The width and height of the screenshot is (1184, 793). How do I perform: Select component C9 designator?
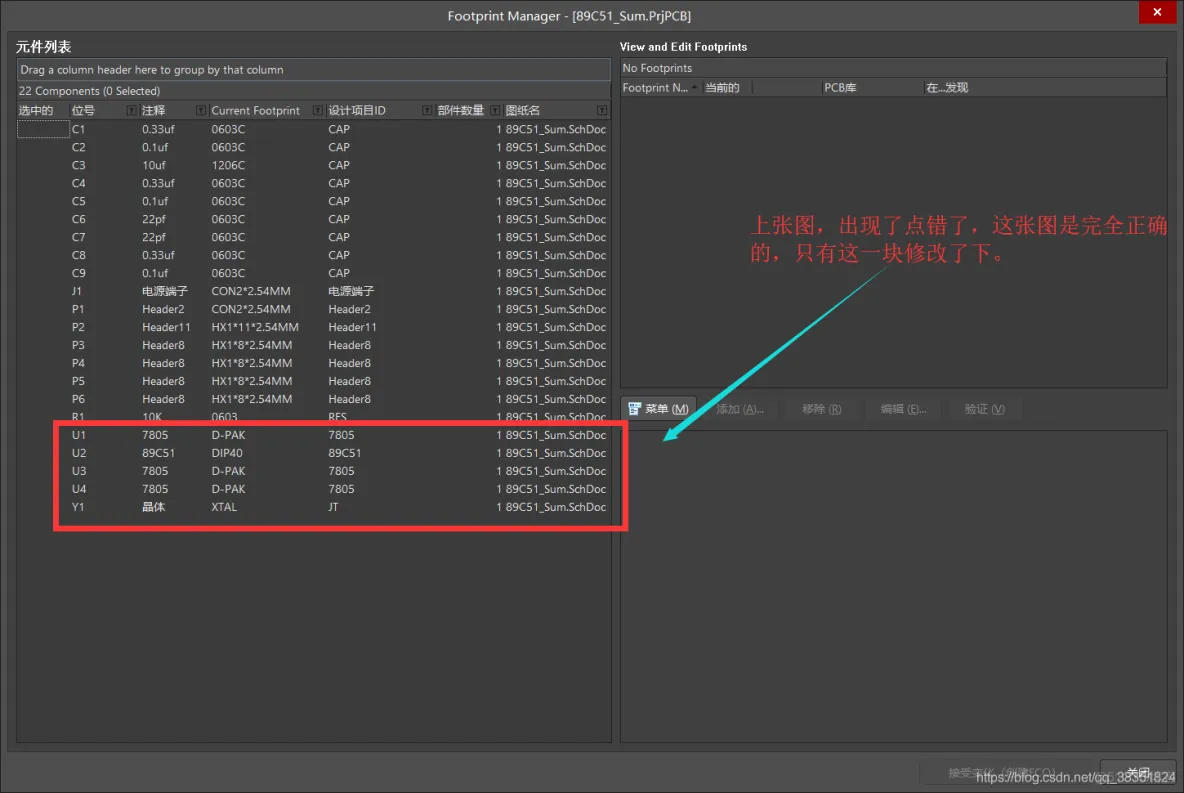[x=79, y=273]
